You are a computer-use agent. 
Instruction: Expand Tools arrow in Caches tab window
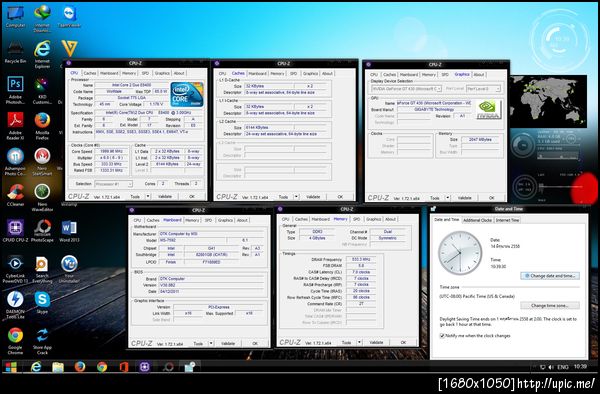[x=296, y=197]
